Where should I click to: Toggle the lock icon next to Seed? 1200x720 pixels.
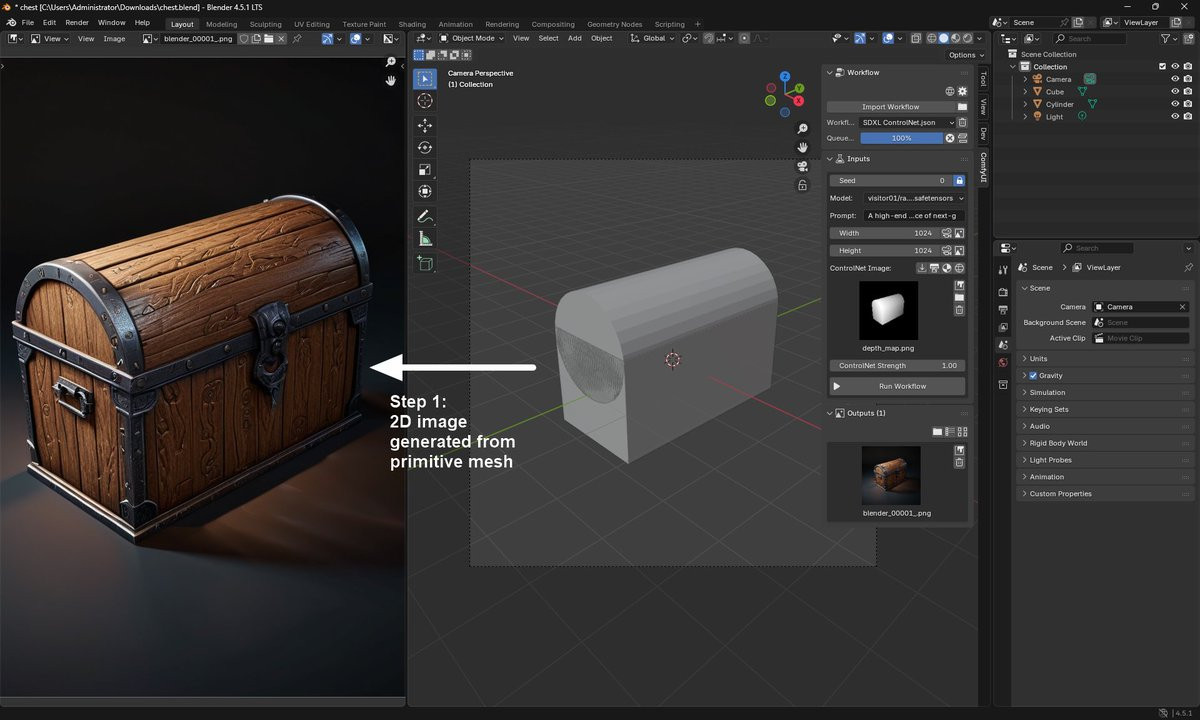click(x=959, y=181)
